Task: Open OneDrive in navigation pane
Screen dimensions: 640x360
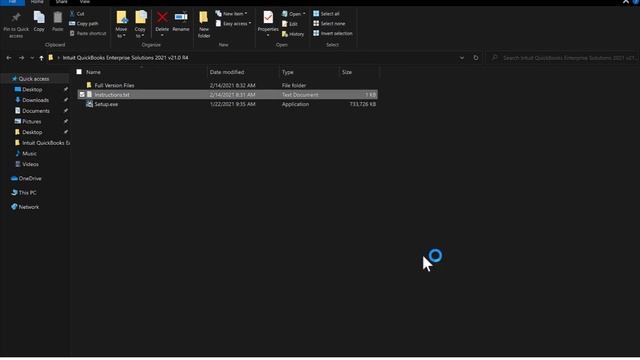Action: click(x=30, y=178)
